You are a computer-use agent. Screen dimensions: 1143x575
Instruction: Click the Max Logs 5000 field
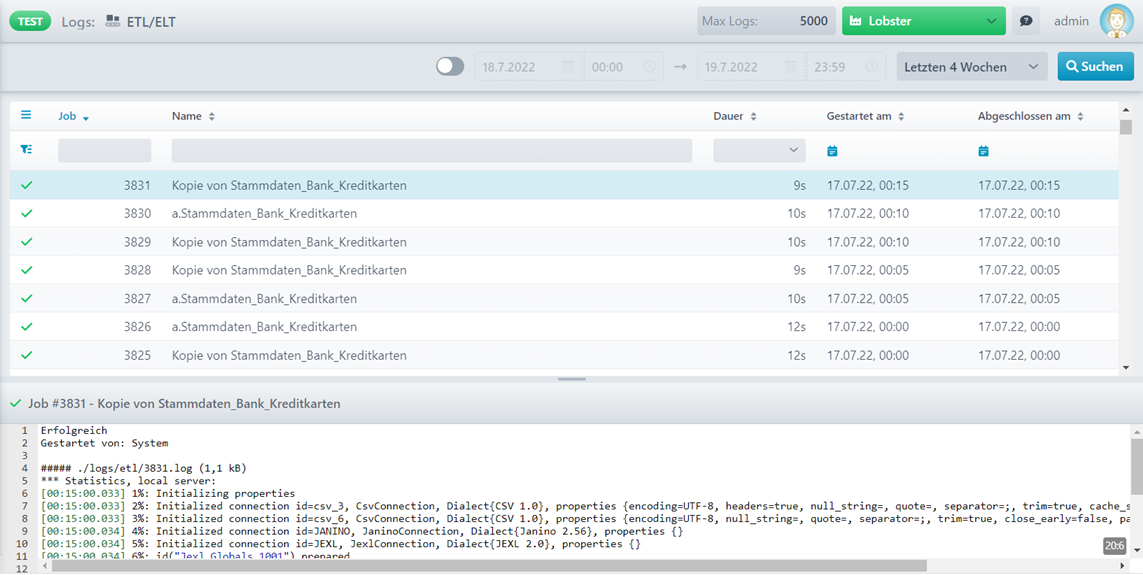[766, 21]
